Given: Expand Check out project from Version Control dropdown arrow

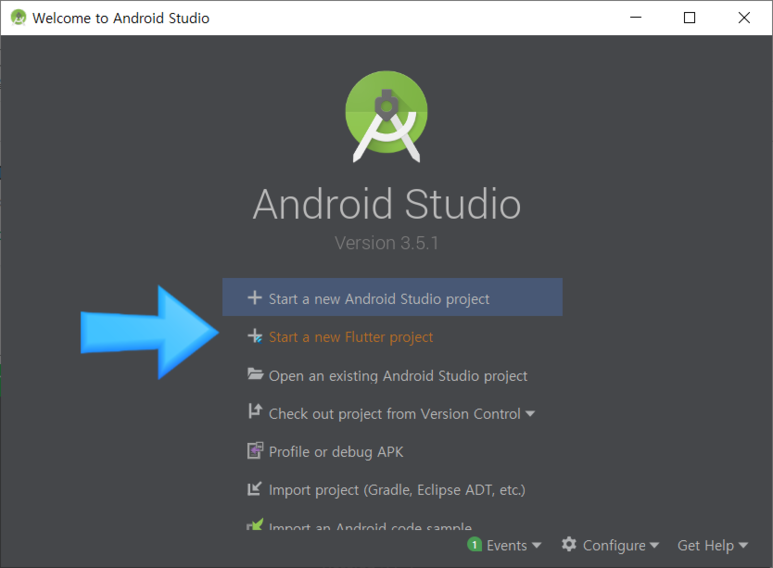Looking at the screenshot, I should [530, 414].
